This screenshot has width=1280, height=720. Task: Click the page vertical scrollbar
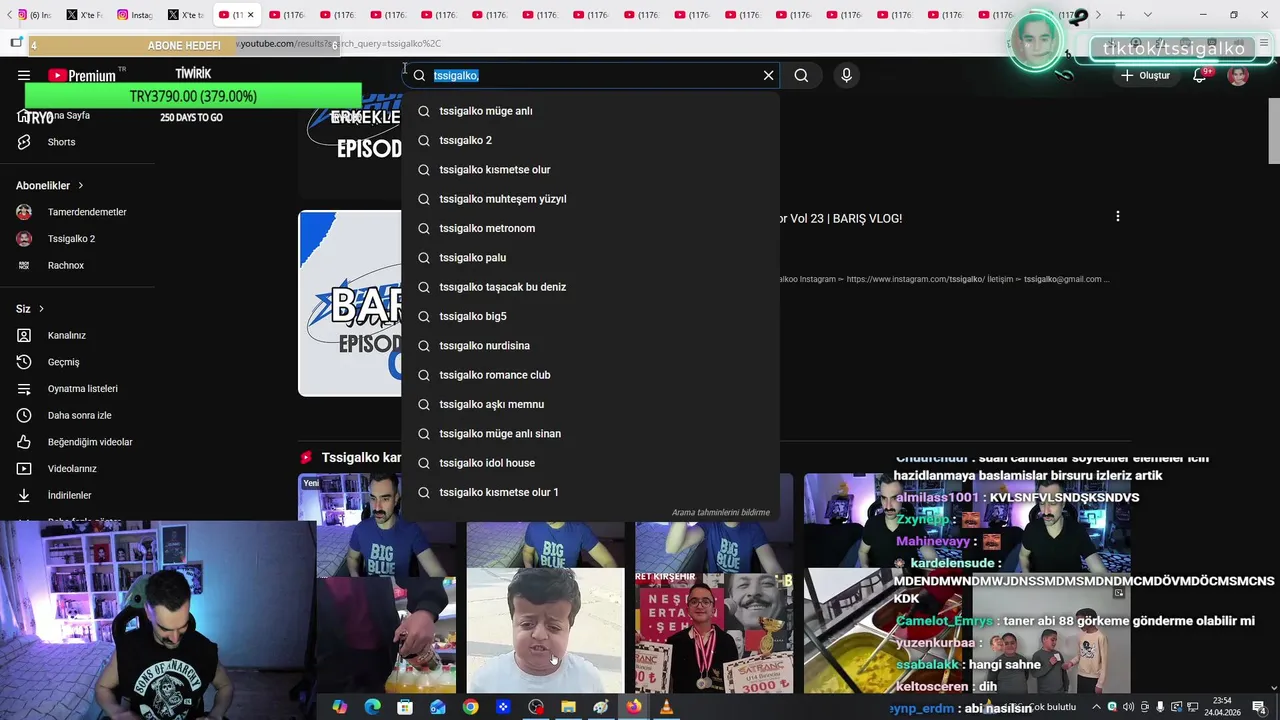(1273, 131)
